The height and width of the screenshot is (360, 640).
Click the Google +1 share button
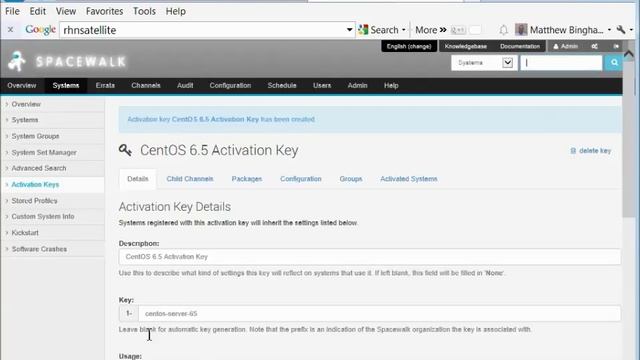coord(458,30)
